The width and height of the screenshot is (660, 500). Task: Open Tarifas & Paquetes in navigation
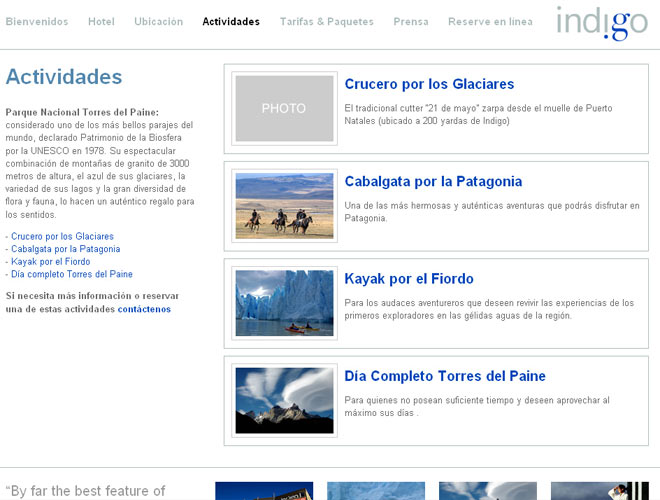point(327,21)
